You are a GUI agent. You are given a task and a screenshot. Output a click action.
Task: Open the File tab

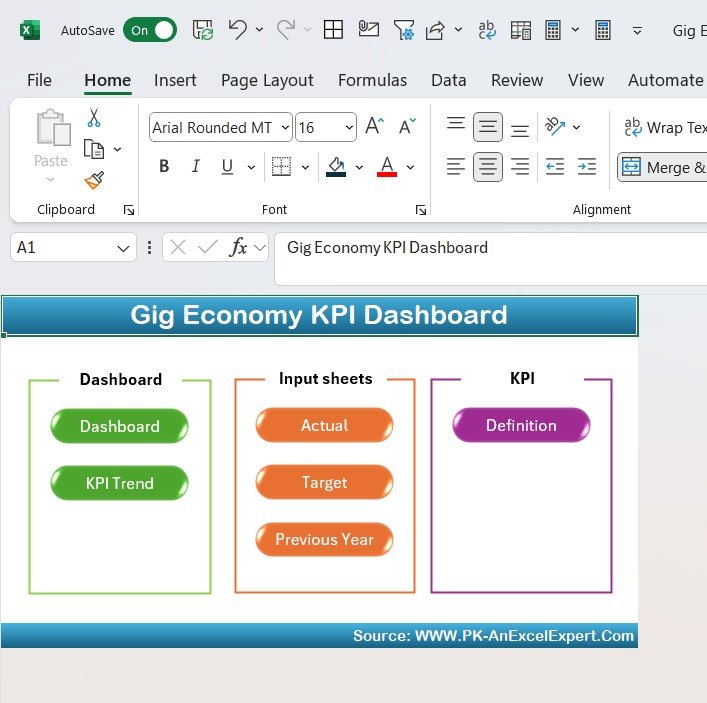tap(39, 80)
